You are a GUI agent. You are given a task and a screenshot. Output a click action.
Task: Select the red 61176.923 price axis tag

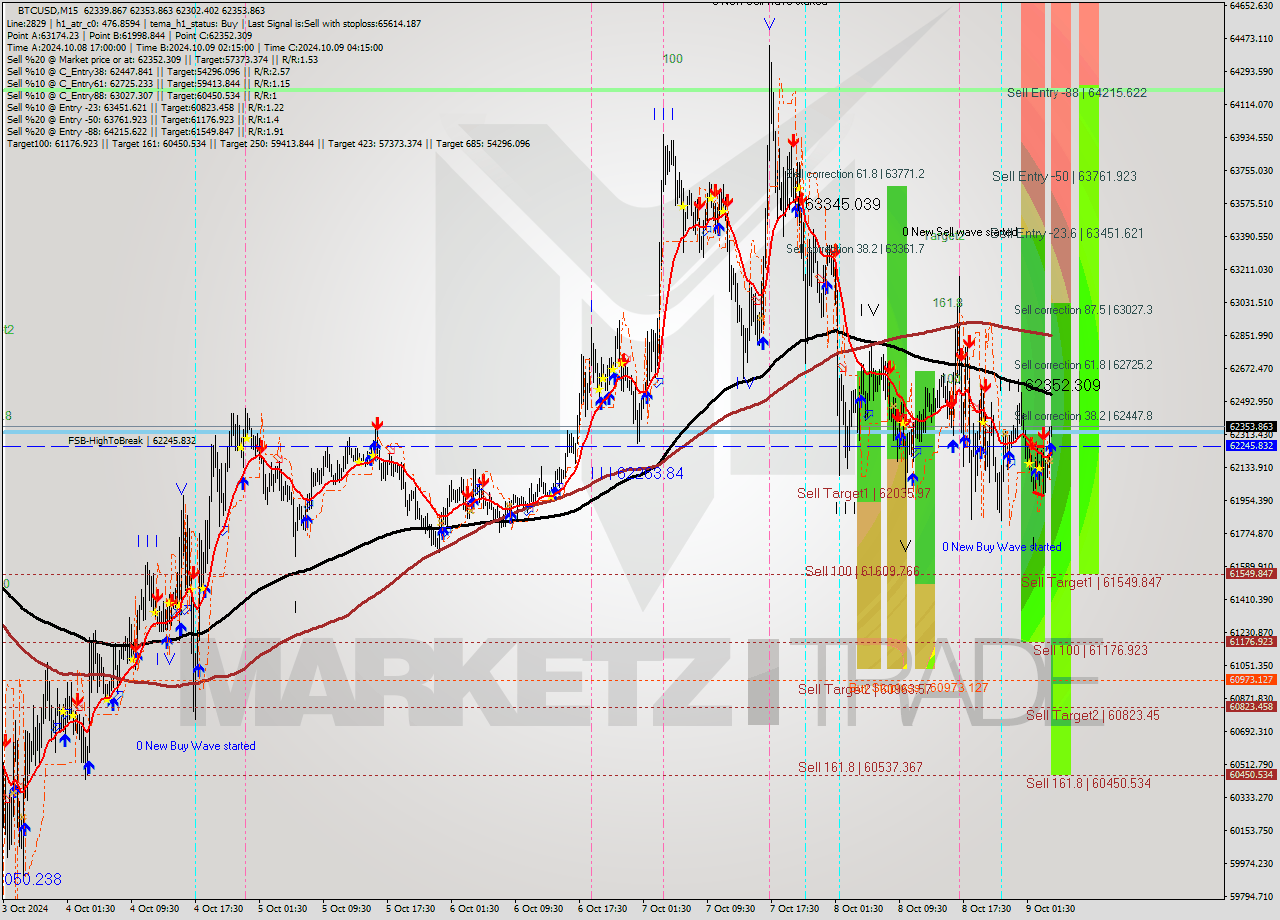(1251, 642)
